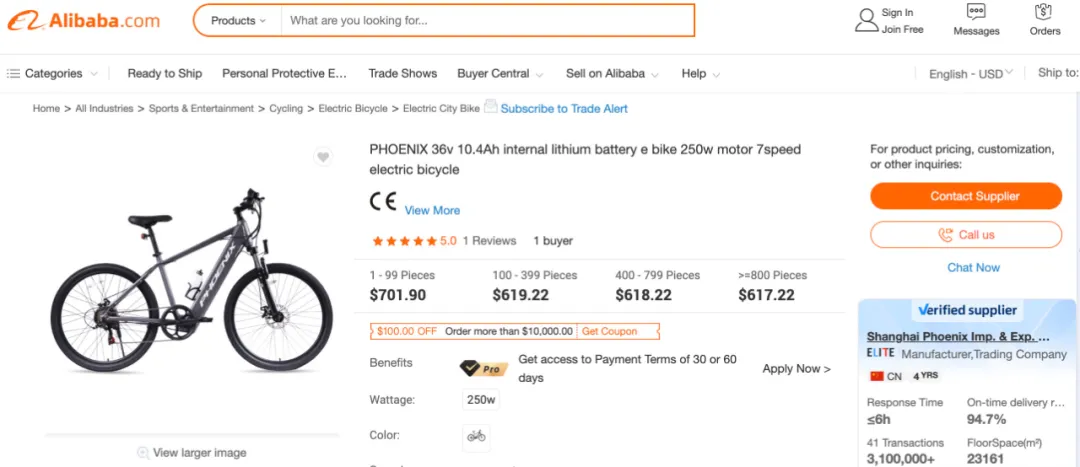Viewport: 1080px width, 467px height.
Task: Click the Chat Now link
Action: [x=973, y=267]
